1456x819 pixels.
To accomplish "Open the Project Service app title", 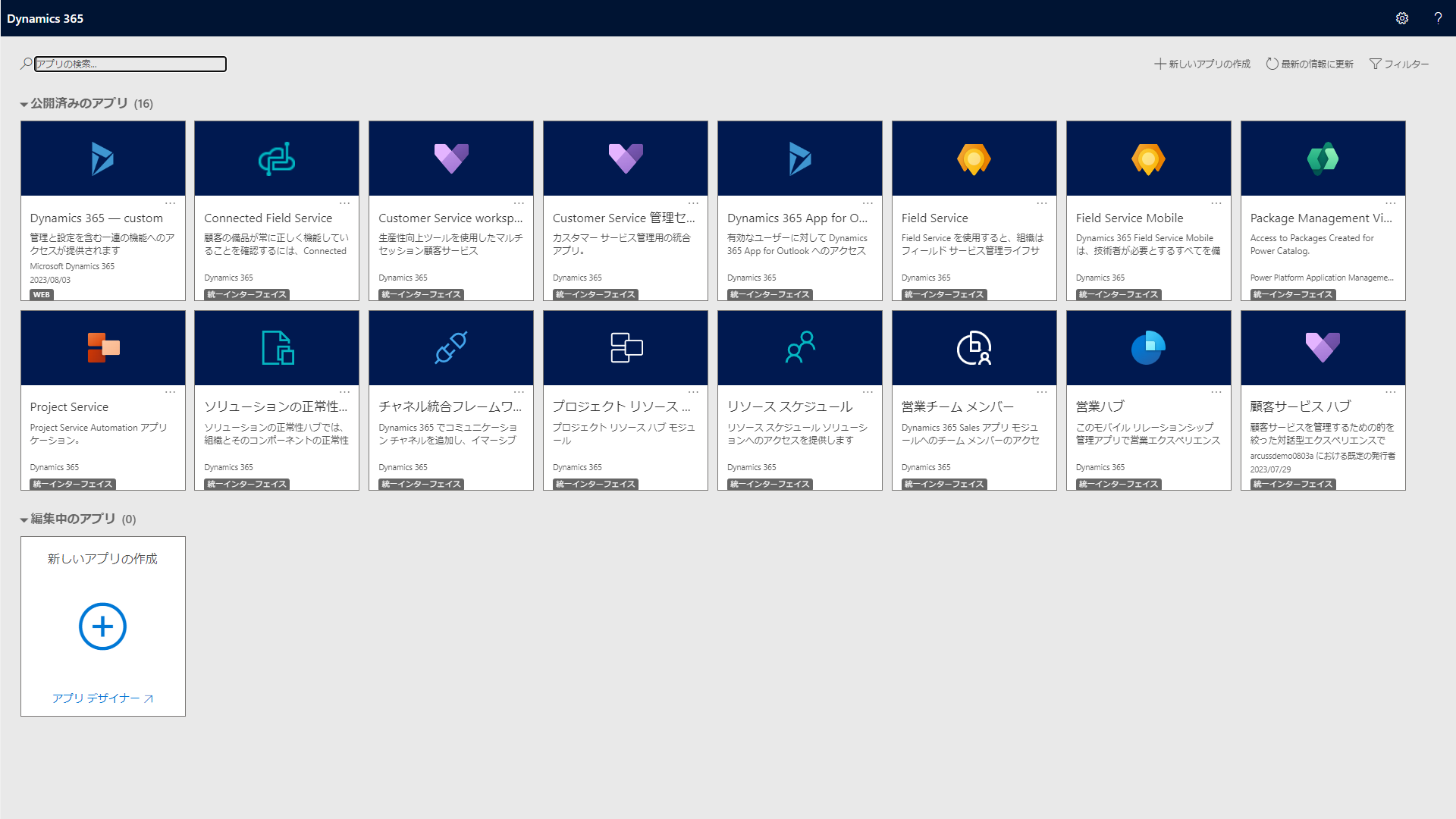I will [69, 407].
